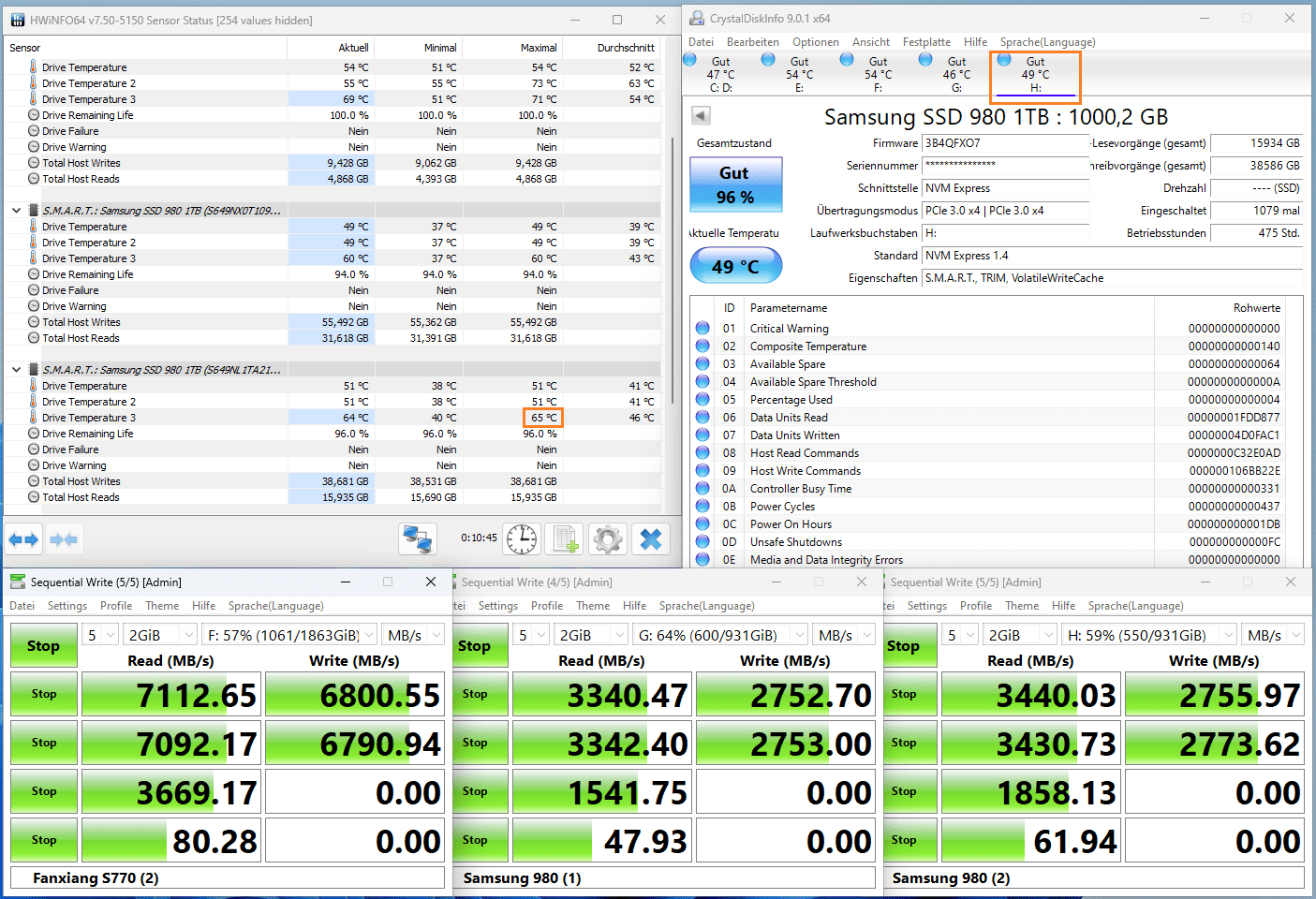Reset timer with the clock icon

tap(522, 538)
